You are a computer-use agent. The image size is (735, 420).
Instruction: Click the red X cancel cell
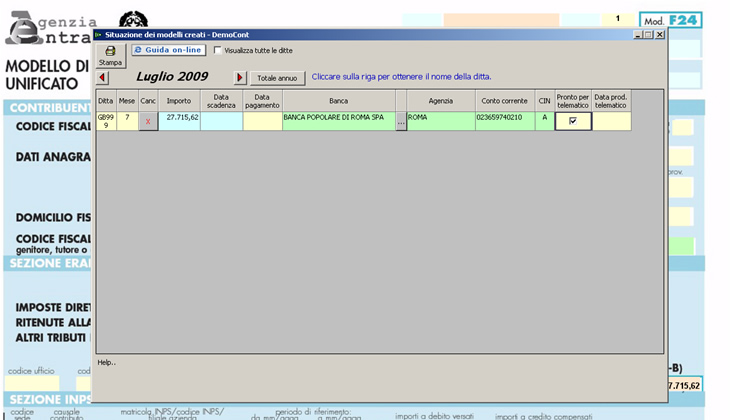pos(148,121)
